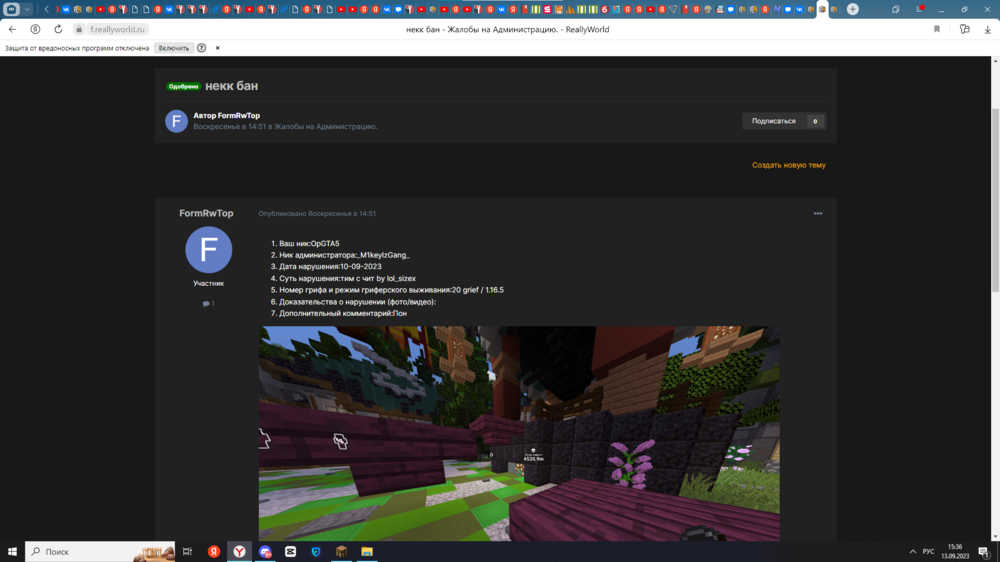The width and height of the screenshot is (1000, 562).
Task: Open the post options three-dot menu
Action: click(x=818, y=214)
